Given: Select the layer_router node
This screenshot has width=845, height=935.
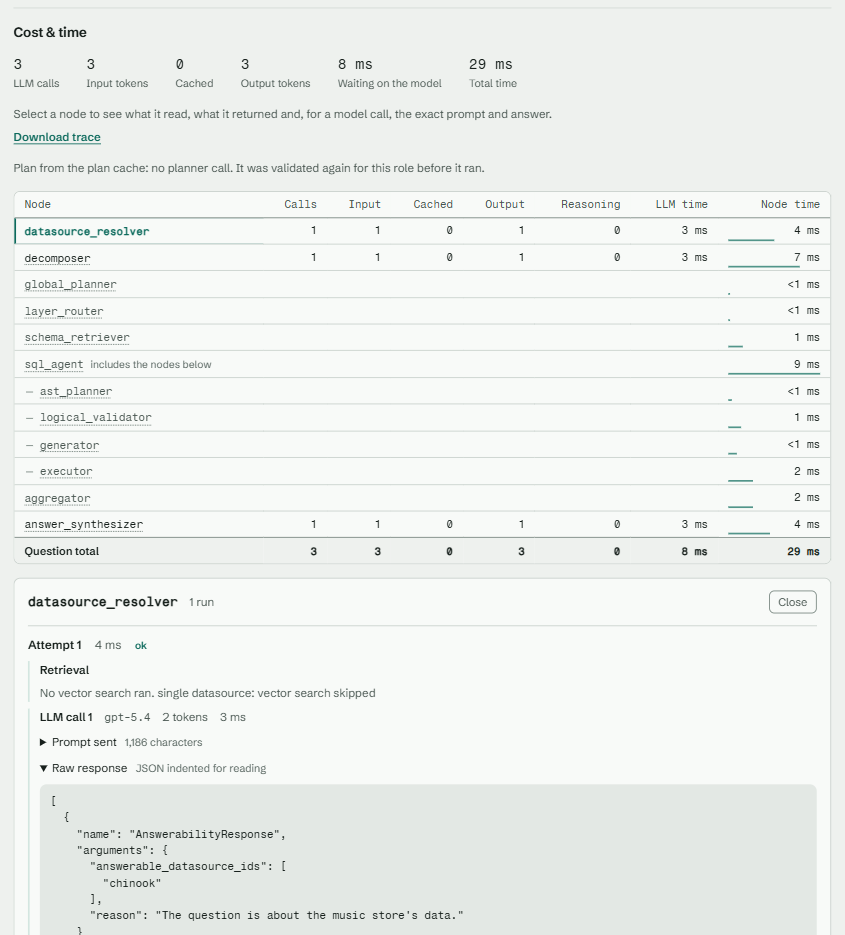Looking at the screenshot, I should point(64,311).
